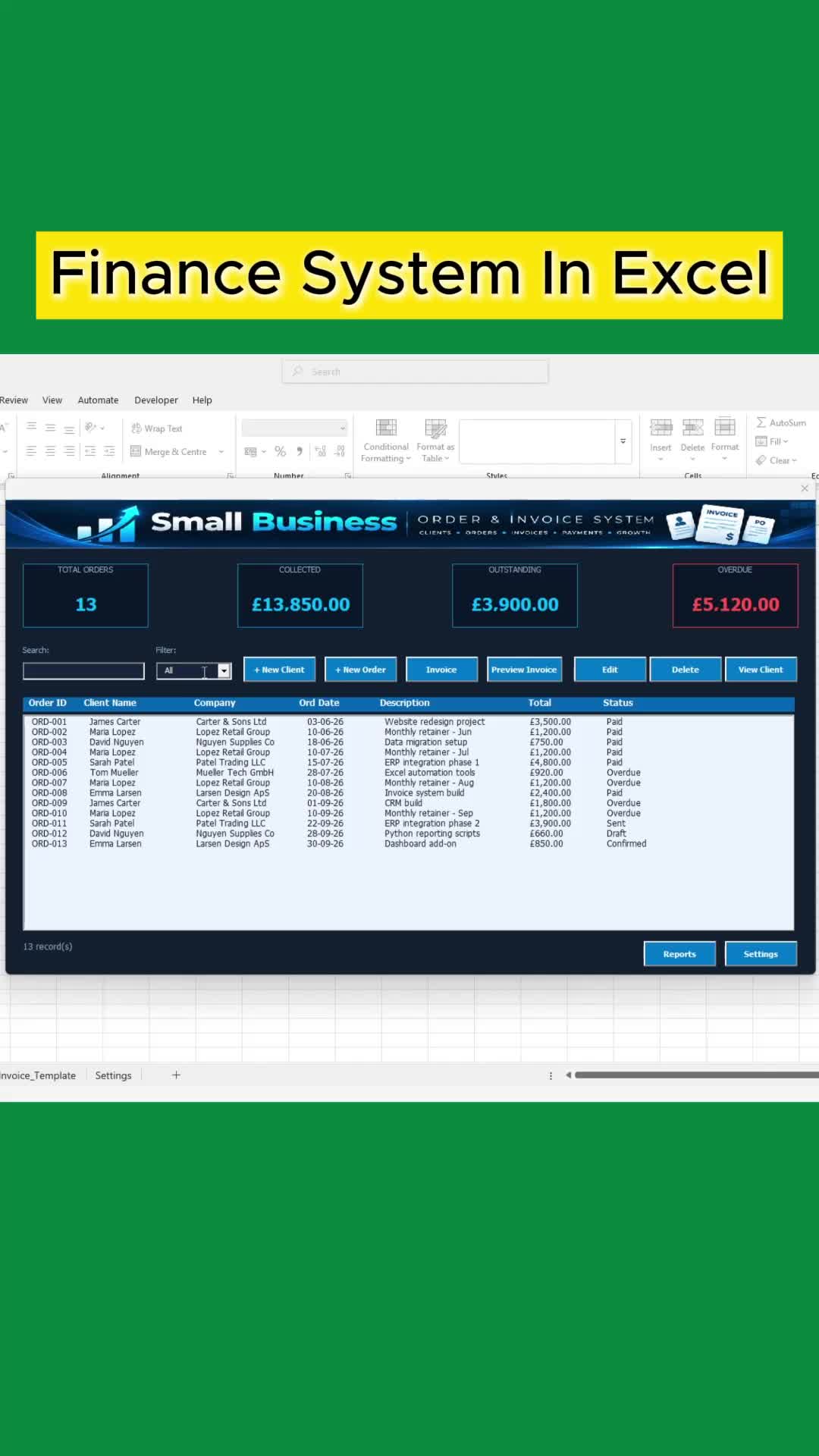This screenshot has height=1456, width=819.
Task: Apply percent style number format
Action: pos(281,451)
